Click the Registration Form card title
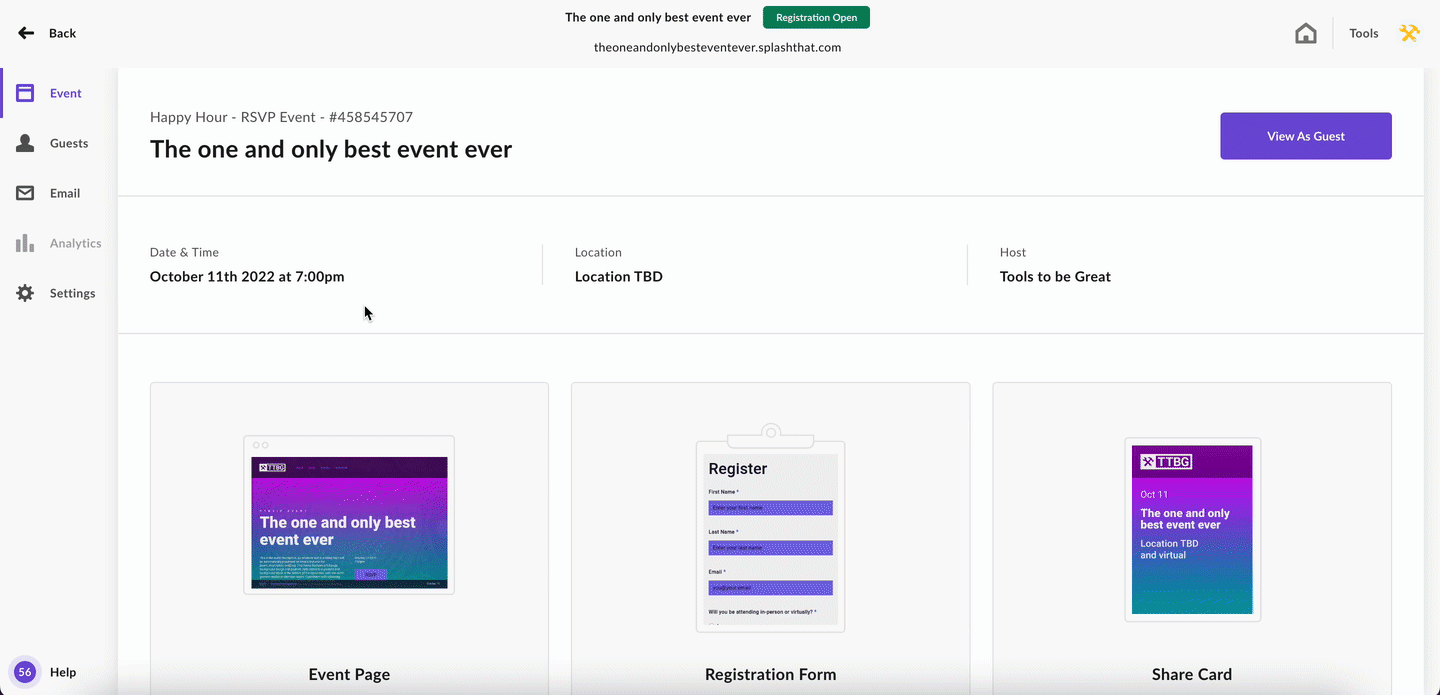This screenshot has height=695, width=1440. 770,674
